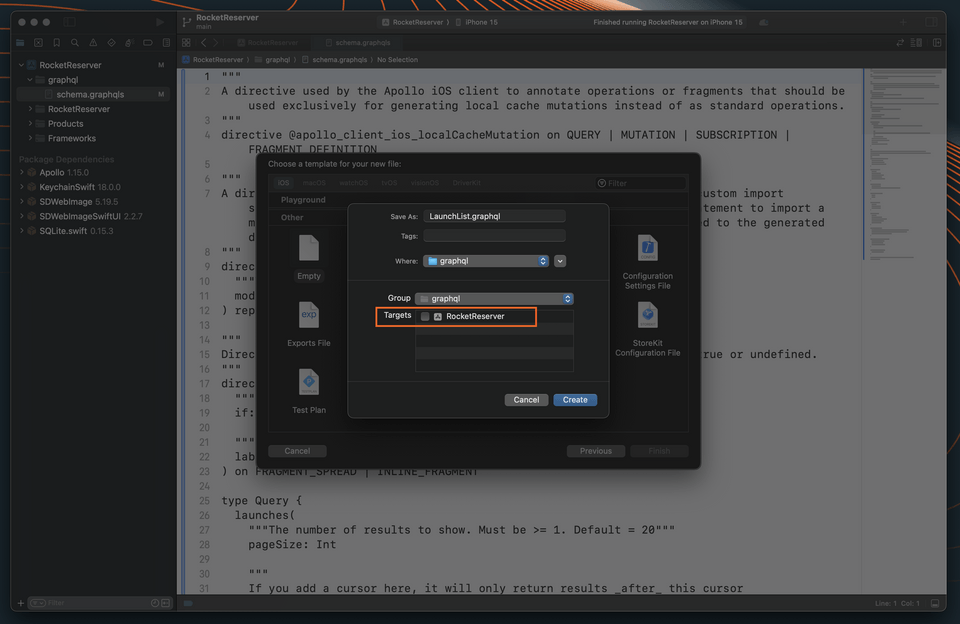This screenshot has height=624, width=960.
Task: Toggle the inspector sidebar button
Action: point(931,22)
